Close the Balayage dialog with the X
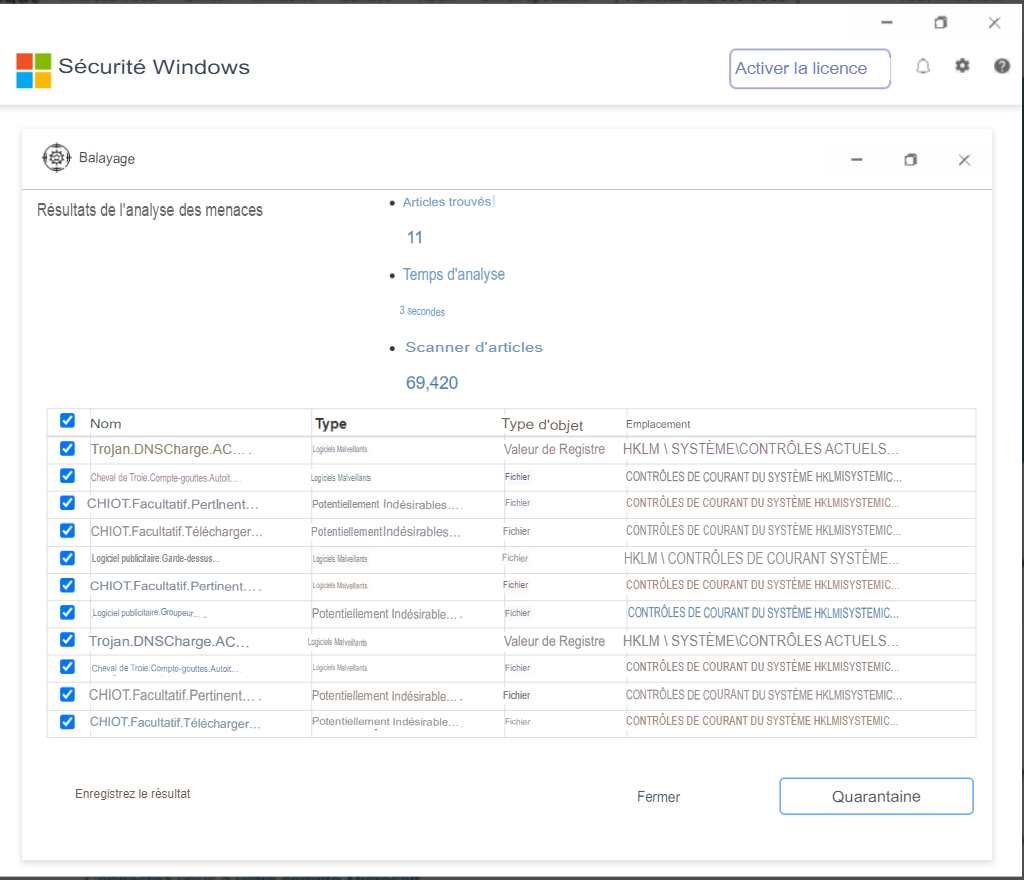 964,160
